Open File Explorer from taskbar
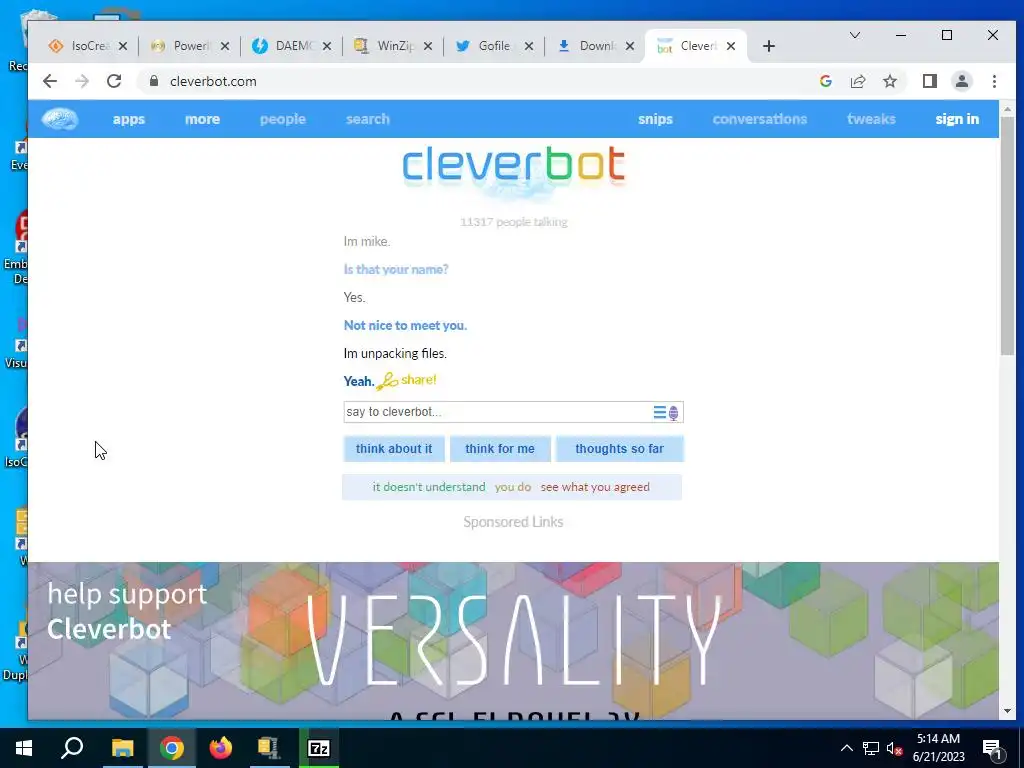This screenshot has height=768, width=1024. 122,748
